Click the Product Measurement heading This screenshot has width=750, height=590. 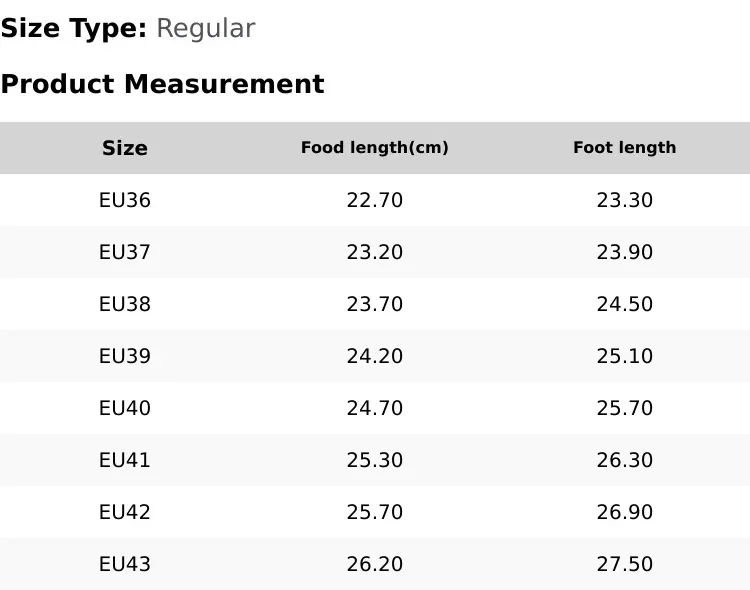(x=163, y=84)
